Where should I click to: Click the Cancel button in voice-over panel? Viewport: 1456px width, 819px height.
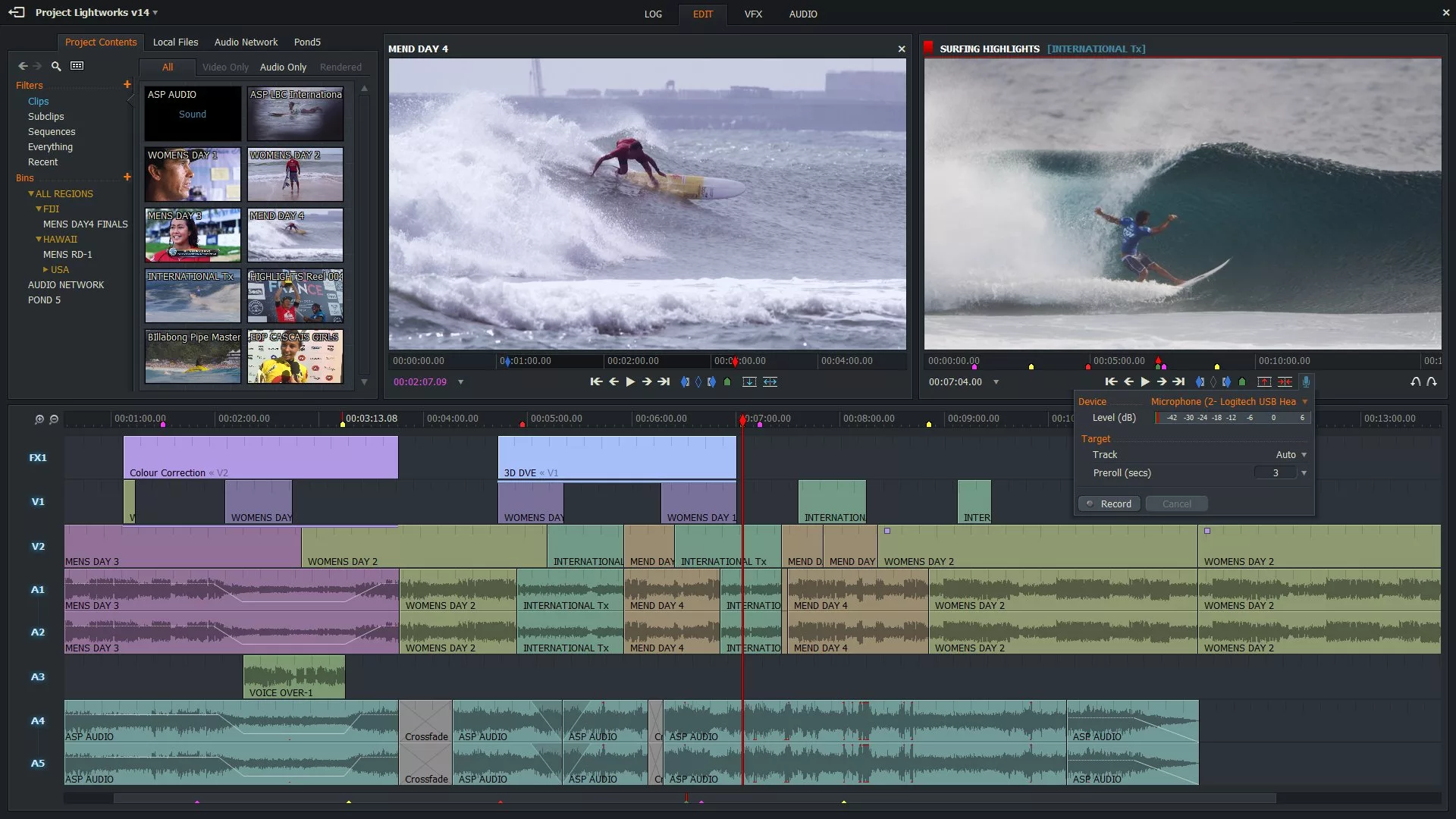1176,504
